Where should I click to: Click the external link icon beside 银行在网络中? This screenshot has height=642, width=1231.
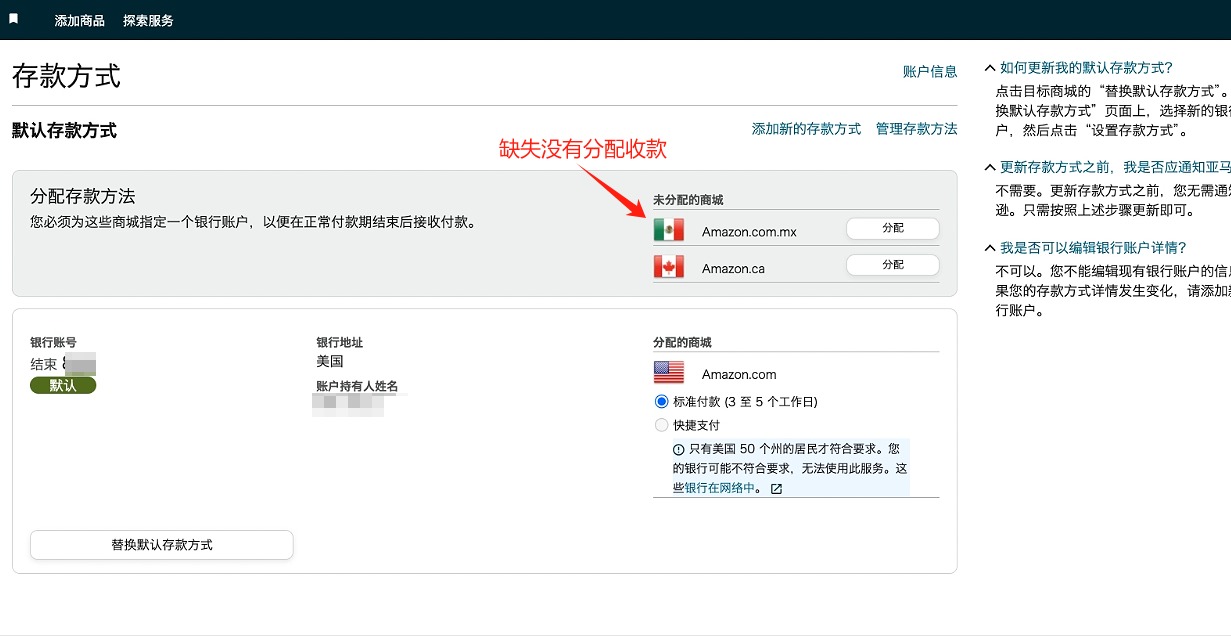click(x=777, y=488)
